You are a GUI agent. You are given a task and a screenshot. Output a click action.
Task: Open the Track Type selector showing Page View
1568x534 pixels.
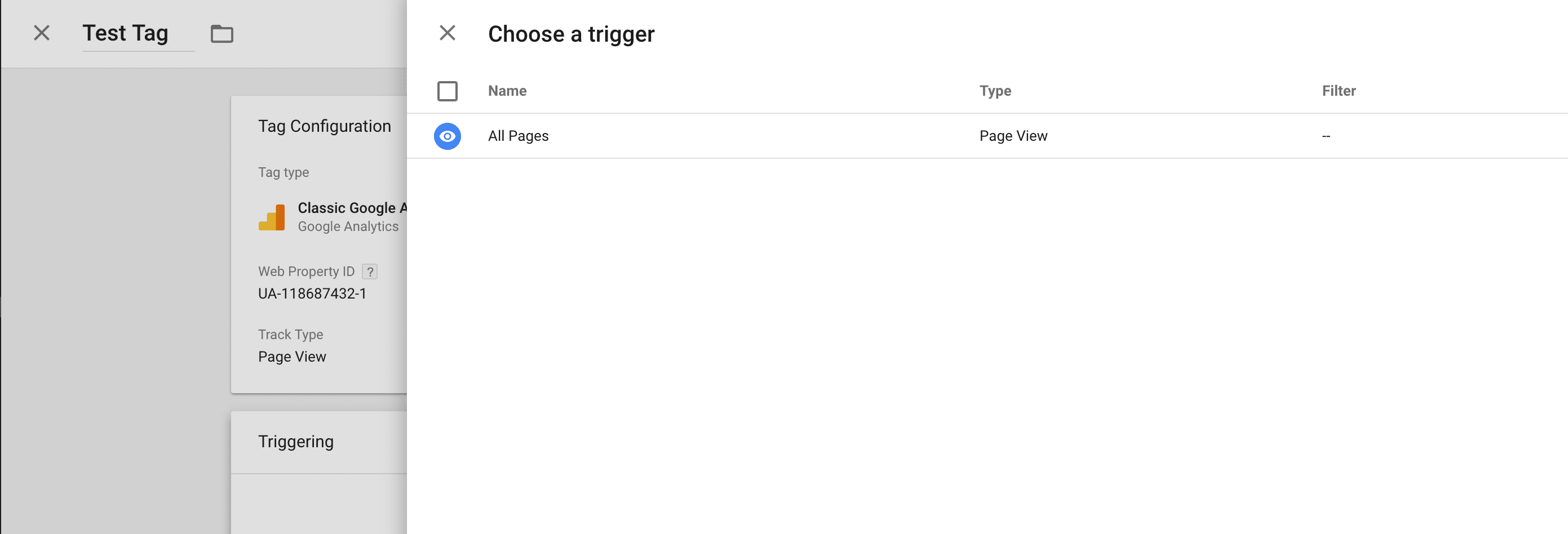(x=292, y=357)
